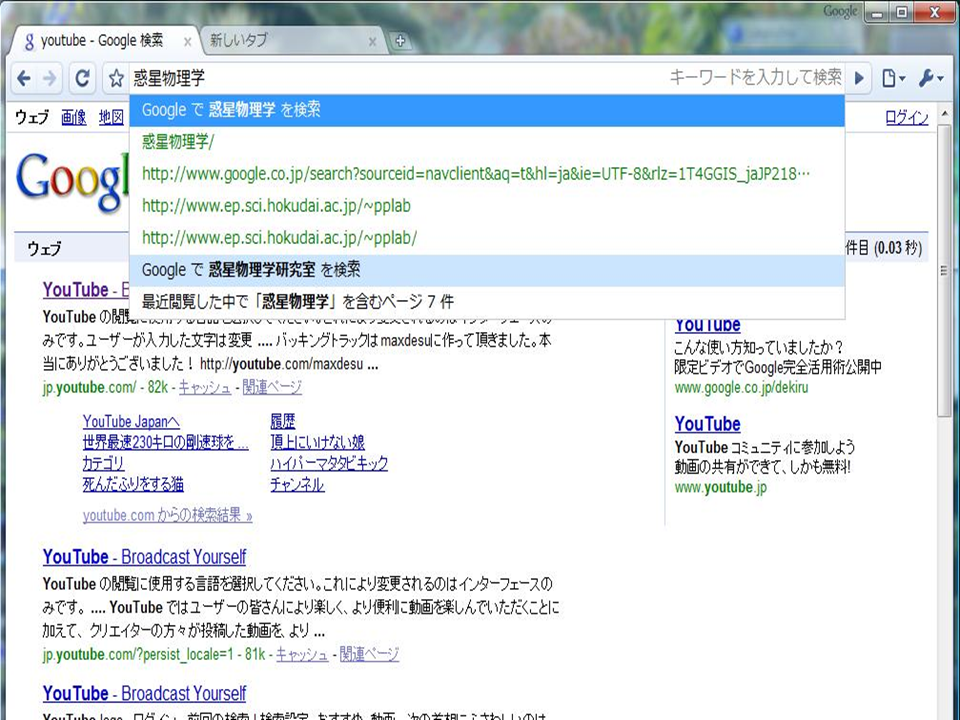Viewport: 960px width, 720px height.
Task: Open 関連ページ link for persist_locale=1 result
Action: (369, 654)
